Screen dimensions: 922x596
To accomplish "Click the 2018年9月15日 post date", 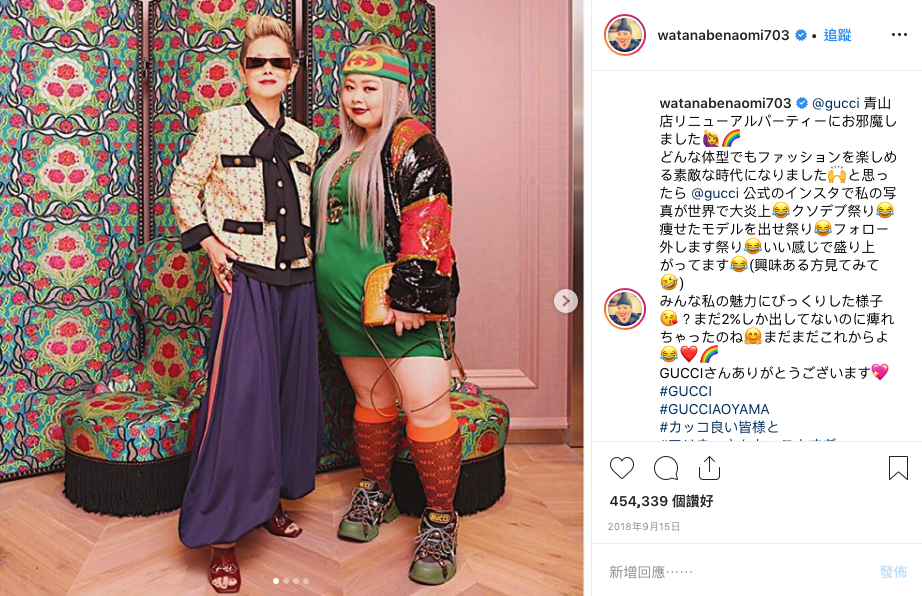I will pos(644,527).
